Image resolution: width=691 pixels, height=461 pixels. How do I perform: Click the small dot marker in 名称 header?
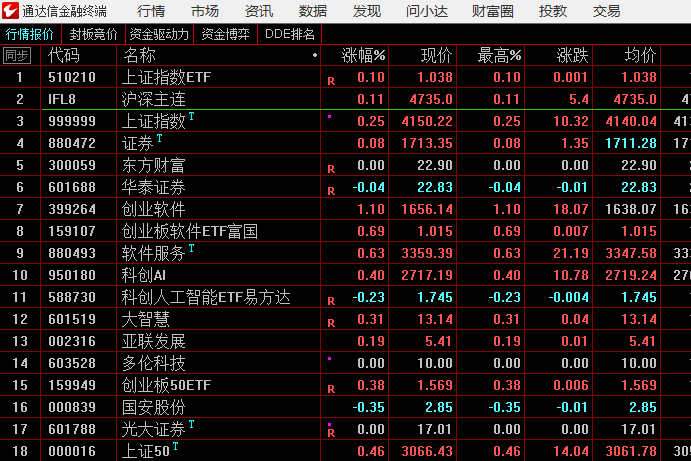pyautogui.click(x=315, y=55)
